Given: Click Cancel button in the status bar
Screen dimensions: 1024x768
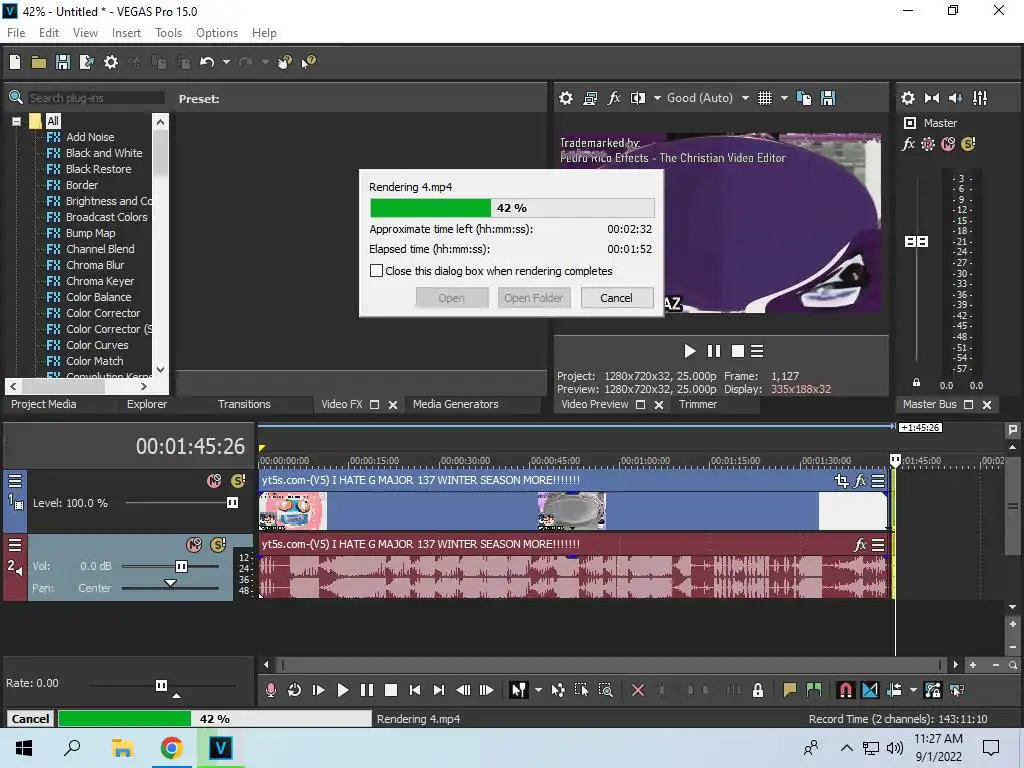Looking at the screenshot, I should point(30,719).
